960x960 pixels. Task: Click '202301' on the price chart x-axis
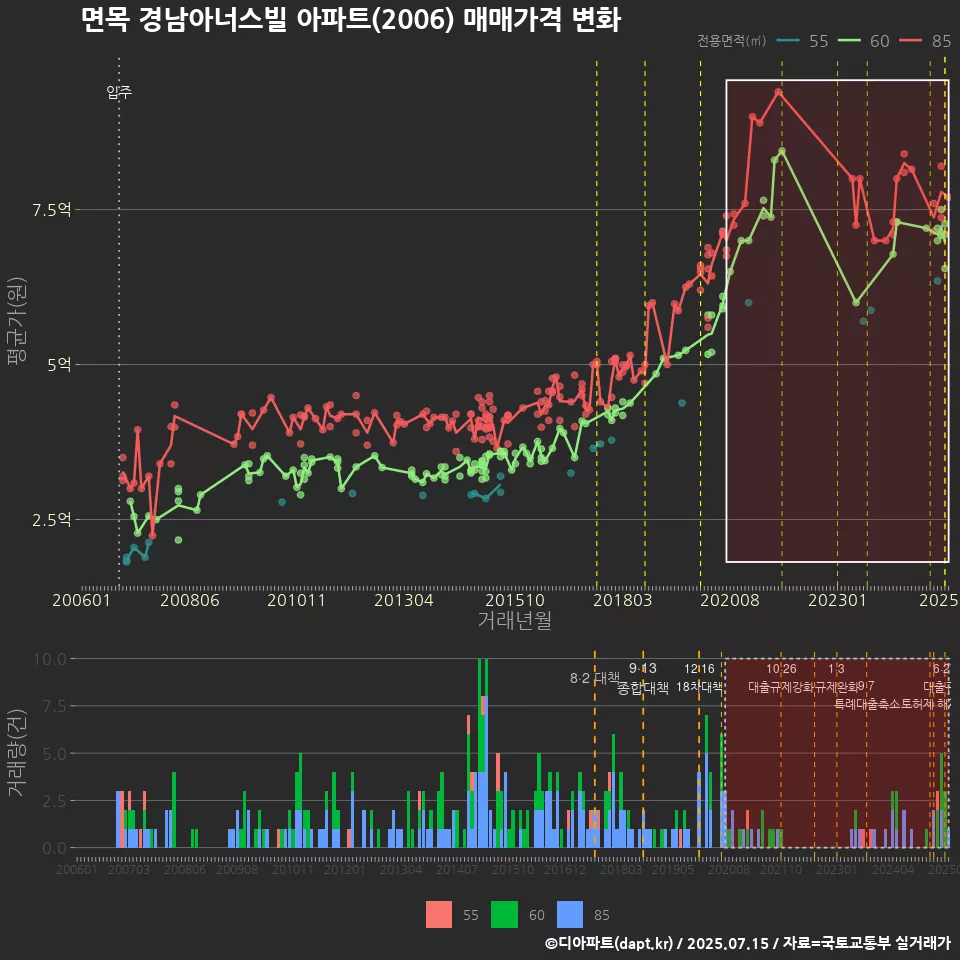(838, 600)
